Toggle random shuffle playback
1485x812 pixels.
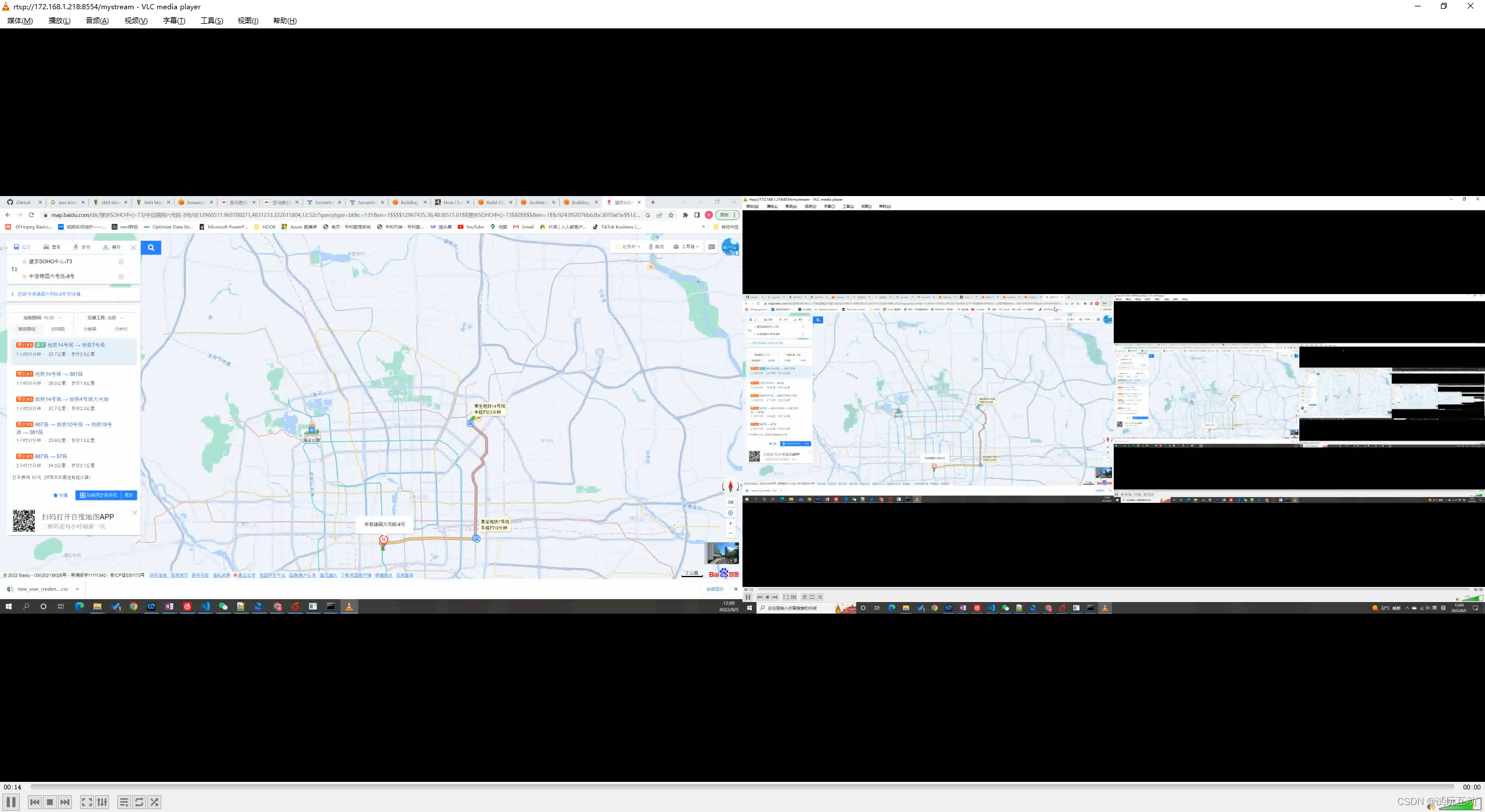point(154,802)
